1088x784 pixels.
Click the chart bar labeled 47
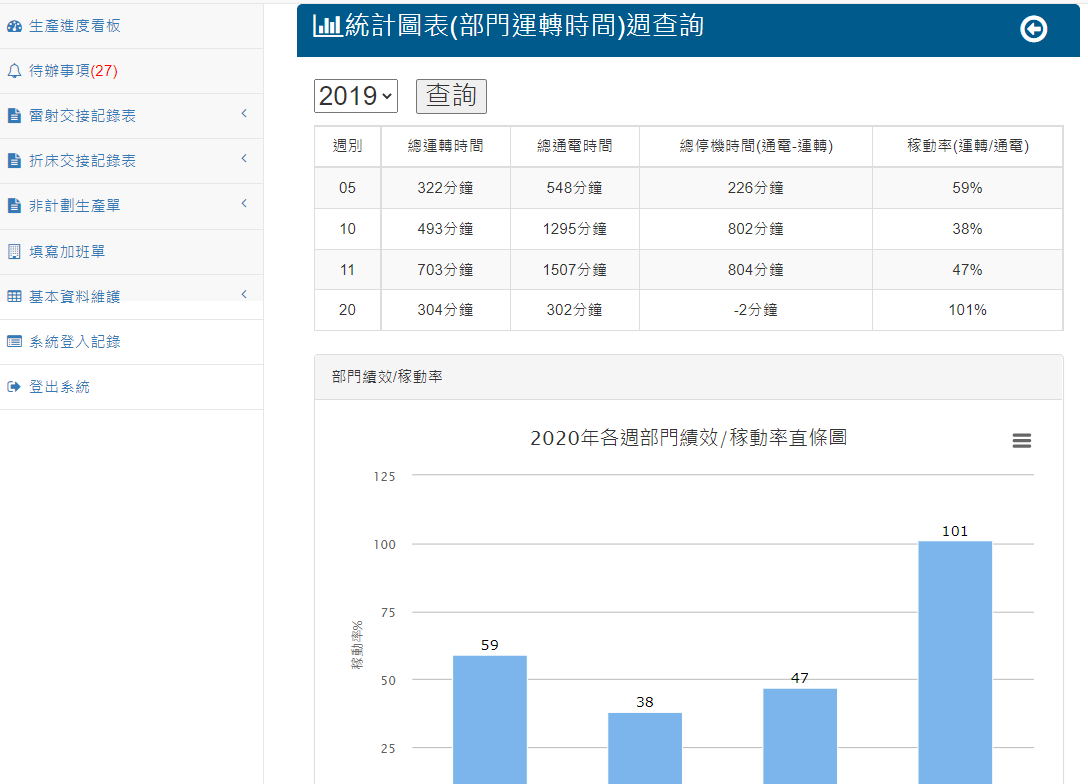800,736
